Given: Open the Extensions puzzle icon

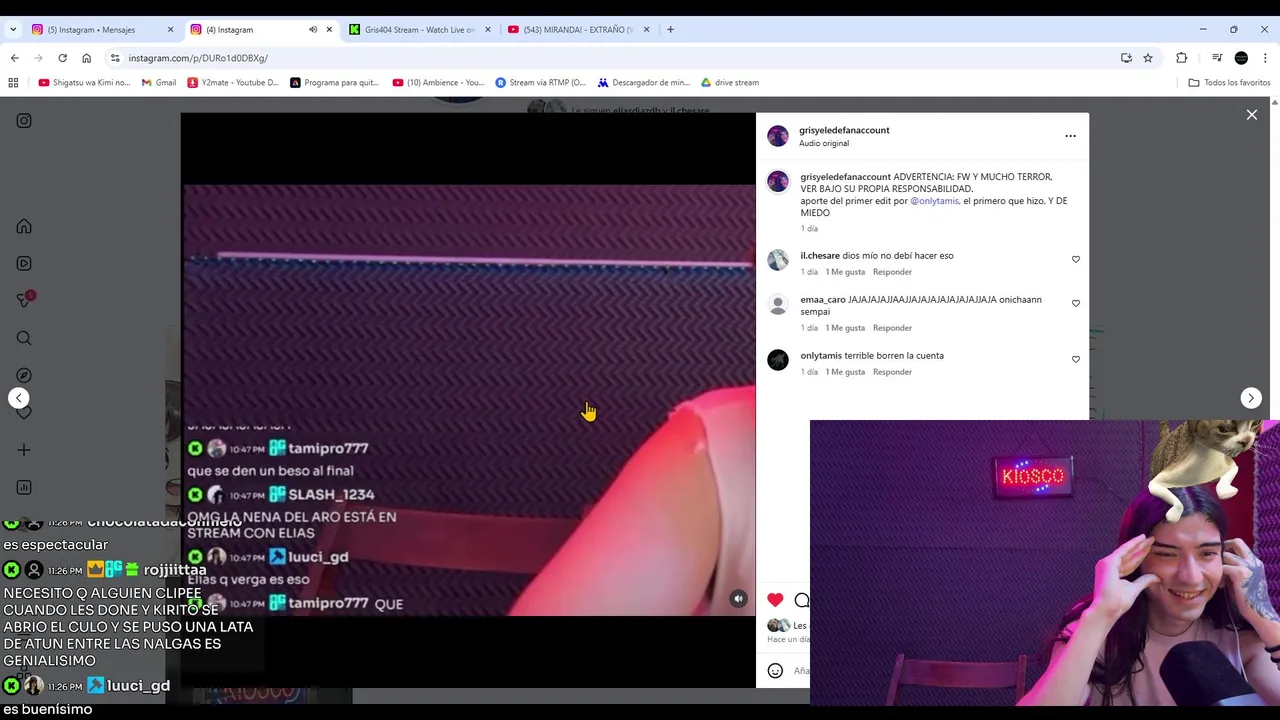Looking at the screenshot, I should point(1181,58).
